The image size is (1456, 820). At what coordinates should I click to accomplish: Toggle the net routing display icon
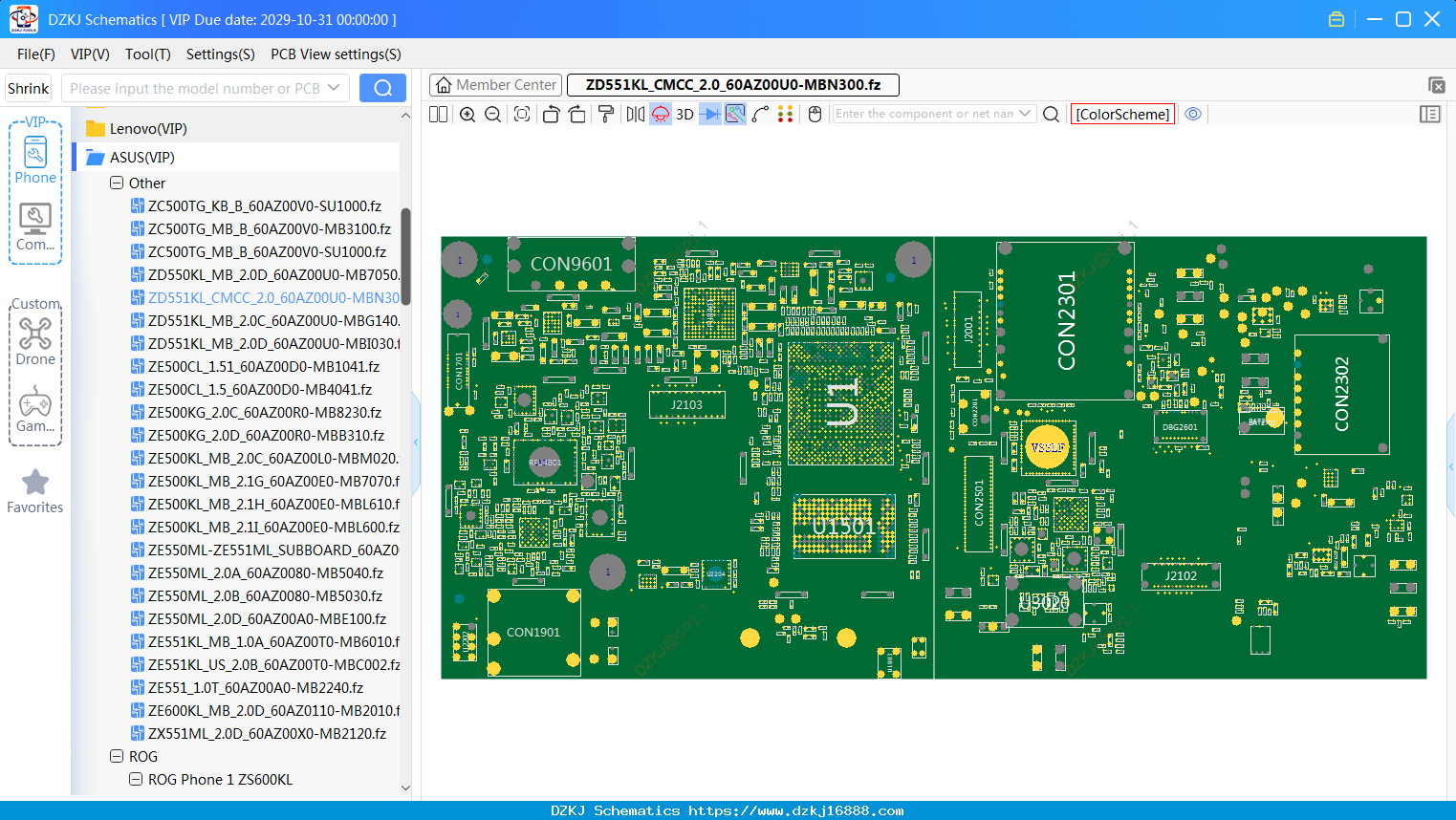[x=735, y=114]
